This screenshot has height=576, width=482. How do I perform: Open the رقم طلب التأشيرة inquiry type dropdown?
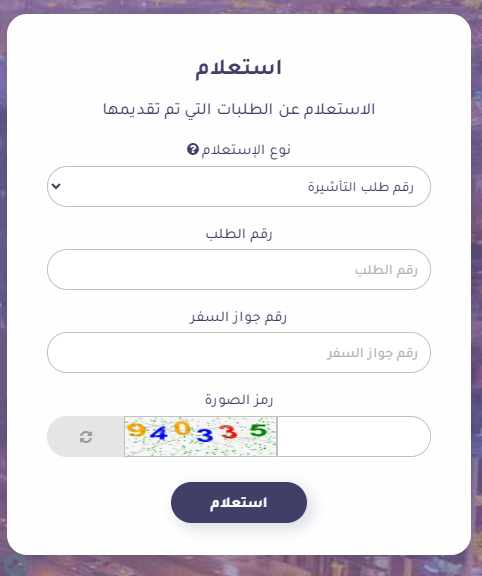pyautogui.click(x=239, y=187)
